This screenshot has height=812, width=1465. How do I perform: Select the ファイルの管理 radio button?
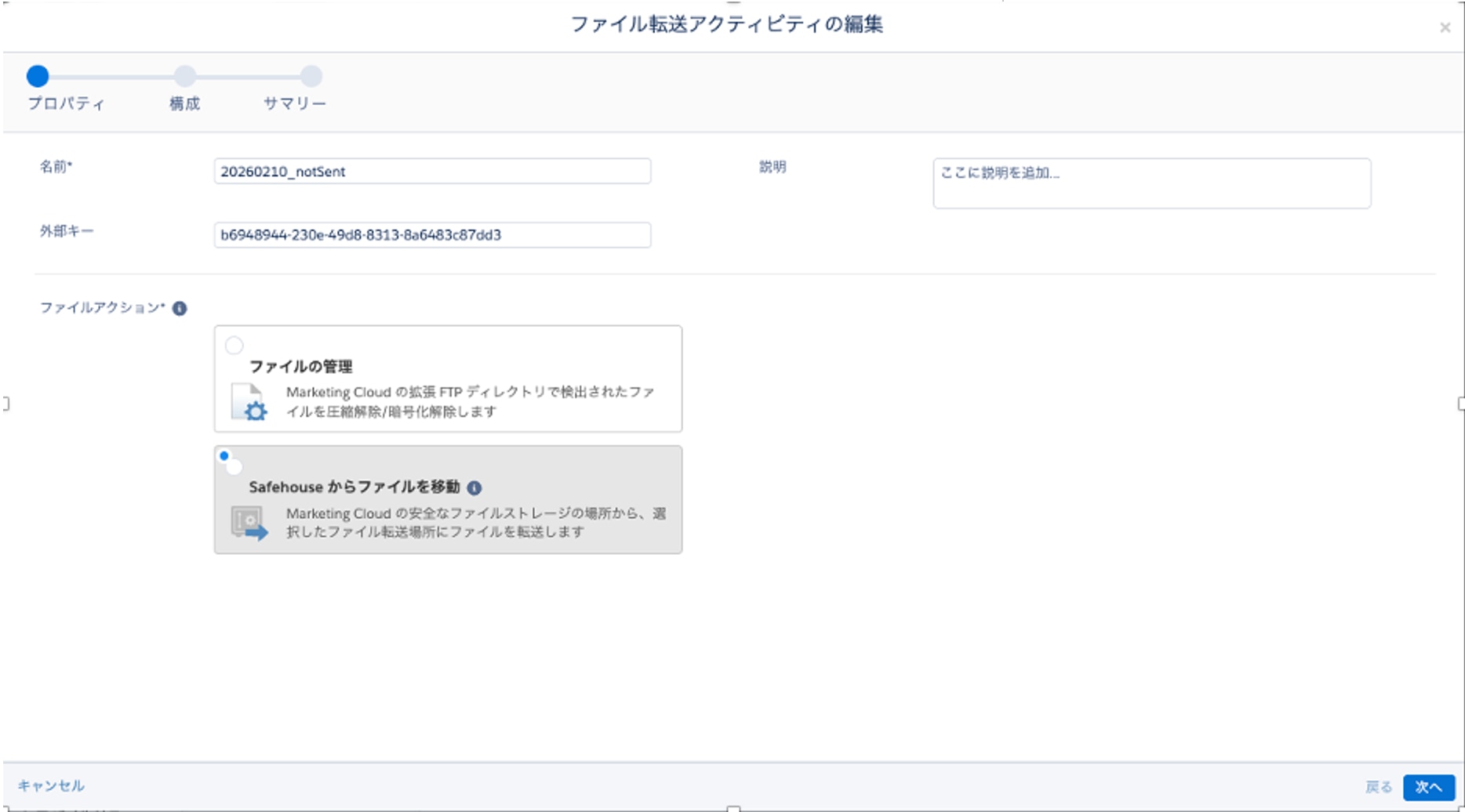[x=234, y=346]
